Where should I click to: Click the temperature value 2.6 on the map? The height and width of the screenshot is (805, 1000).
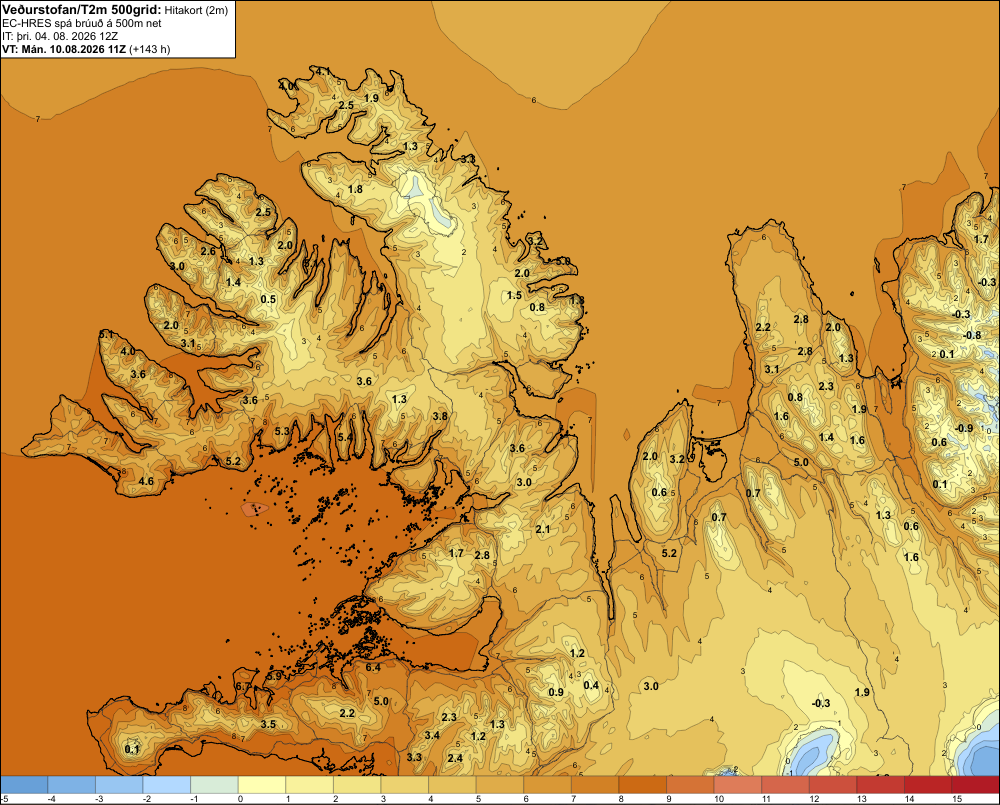pos(209,251)
